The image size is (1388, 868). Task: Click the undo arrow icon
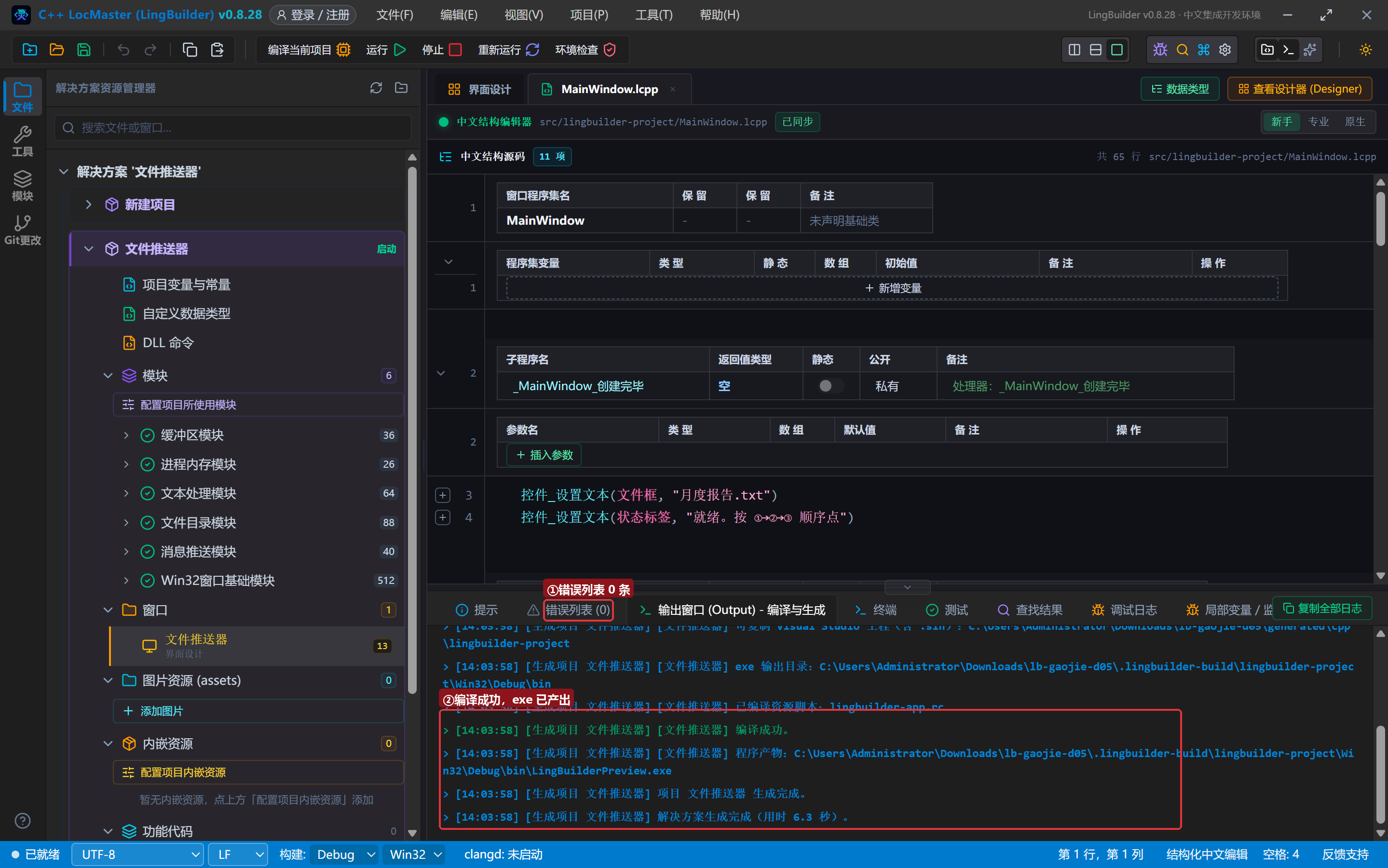pos(123,50)
